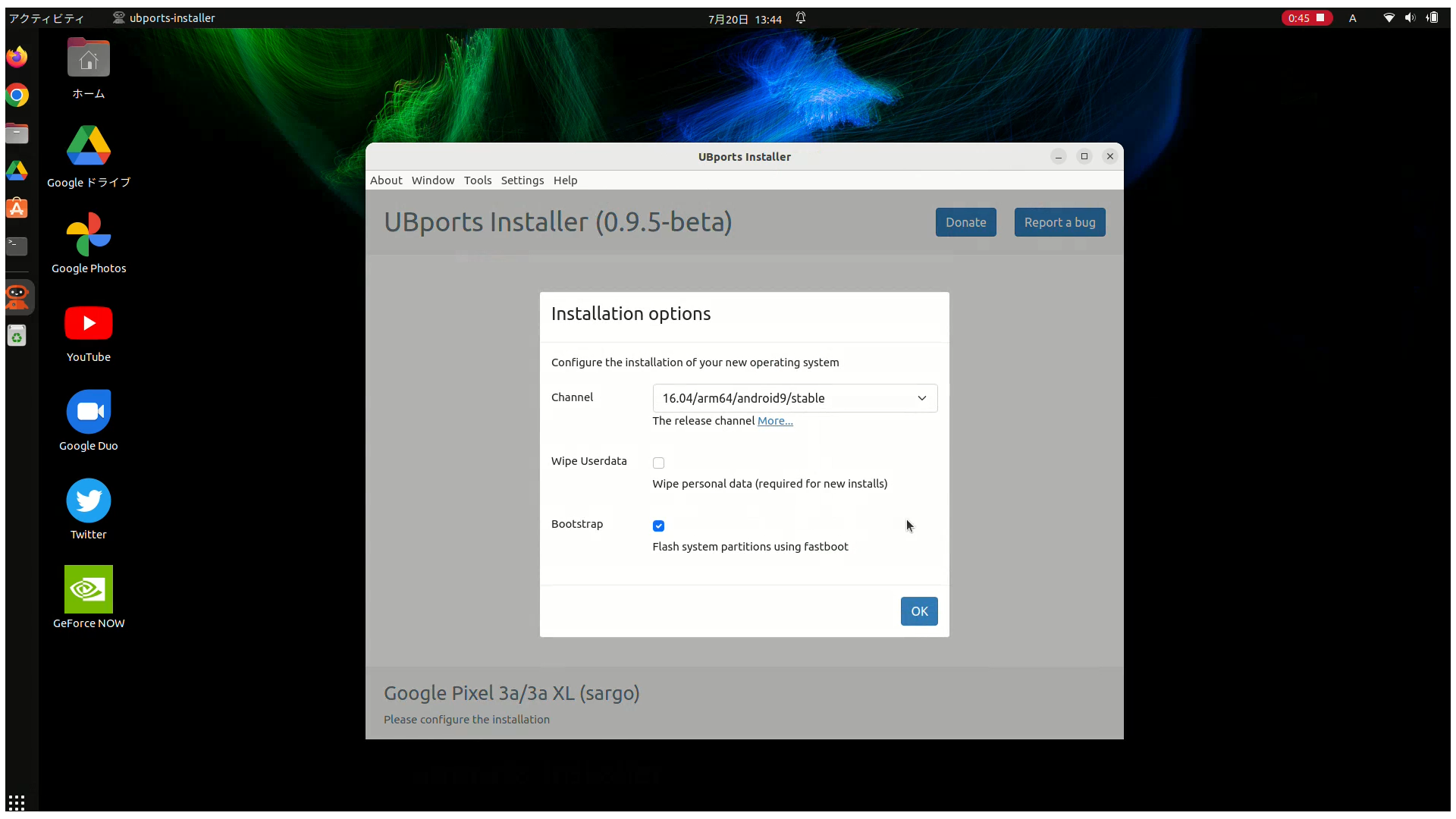Open the Settings menu
Image resolution: width=1456 pixels, height=819 pixels.
(522, 180)
